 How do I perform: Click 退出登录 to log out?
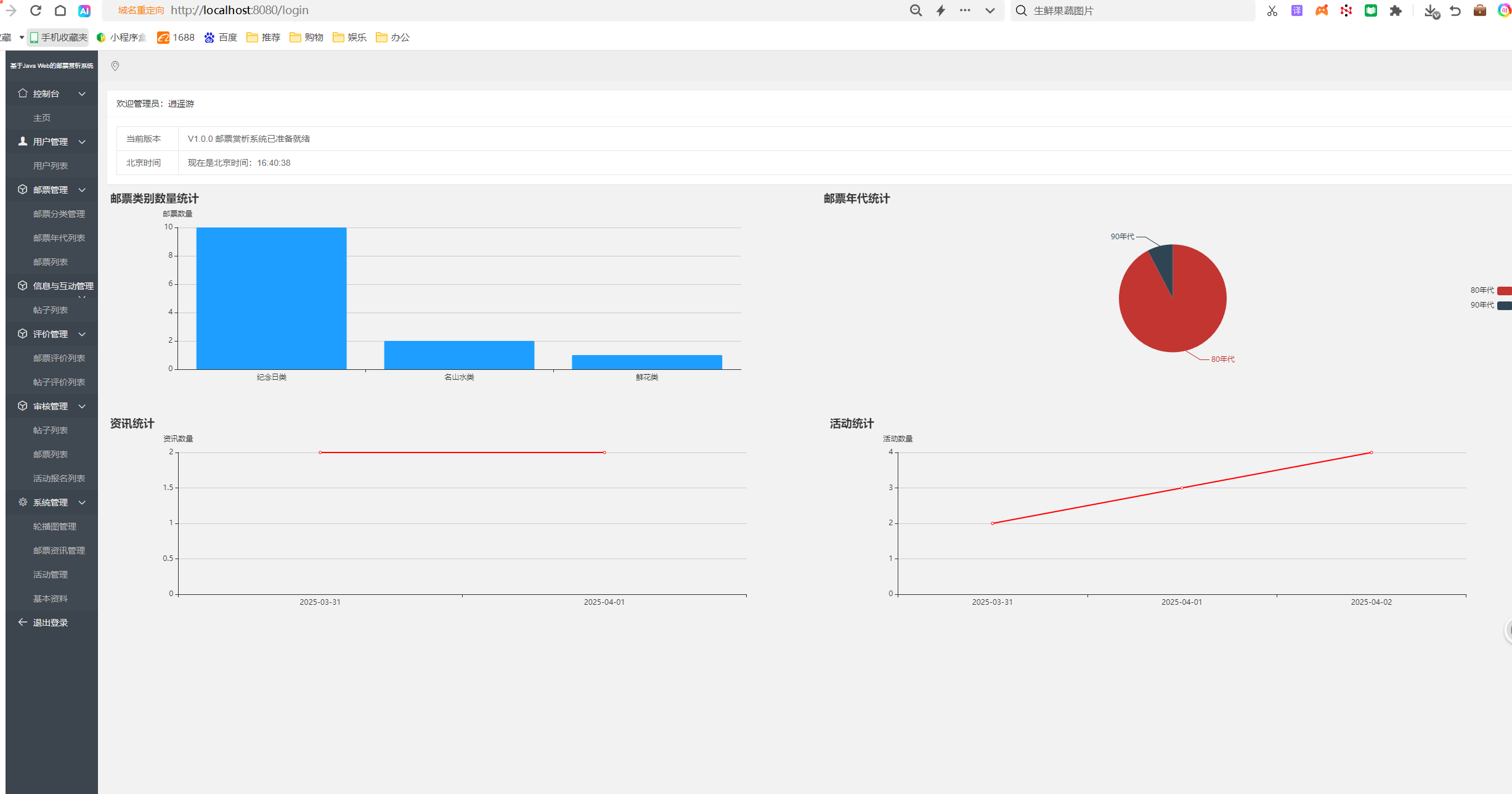50,623
